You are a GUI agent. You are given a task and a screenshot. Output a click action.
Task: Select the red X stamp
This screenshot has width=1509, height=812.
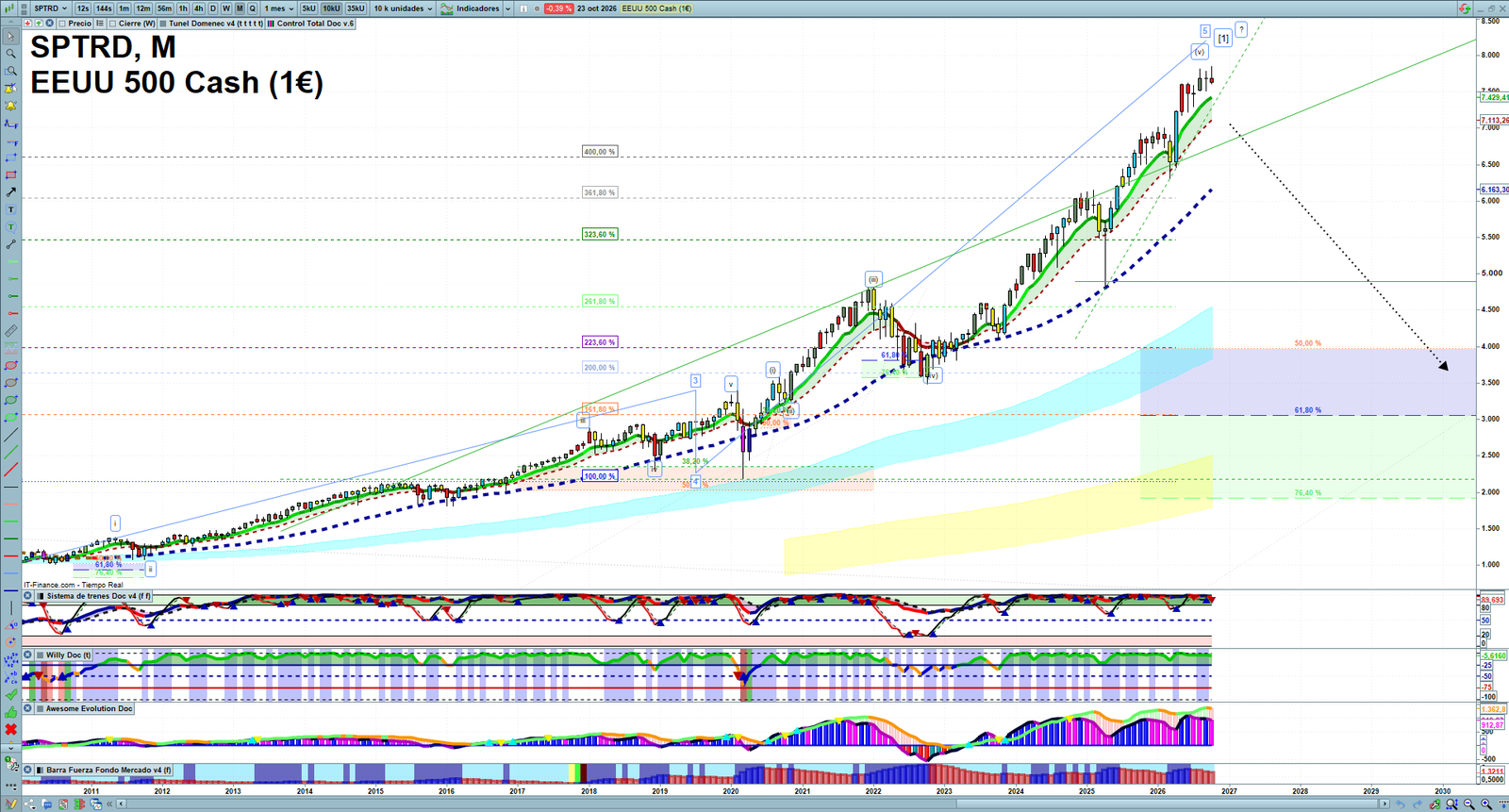coord(11,729)
